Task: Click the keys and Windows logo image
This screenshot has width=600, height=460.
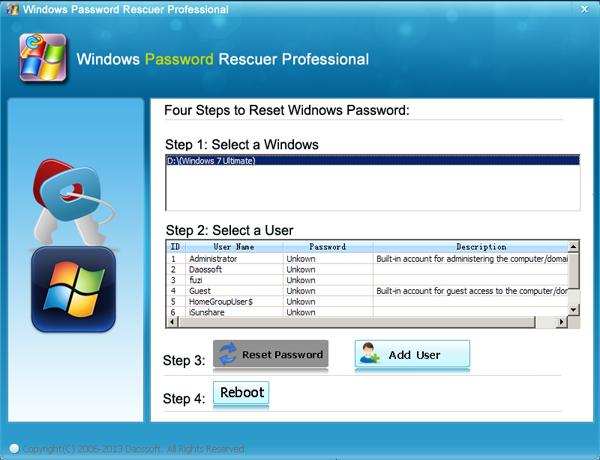Action: pos(73,245)
